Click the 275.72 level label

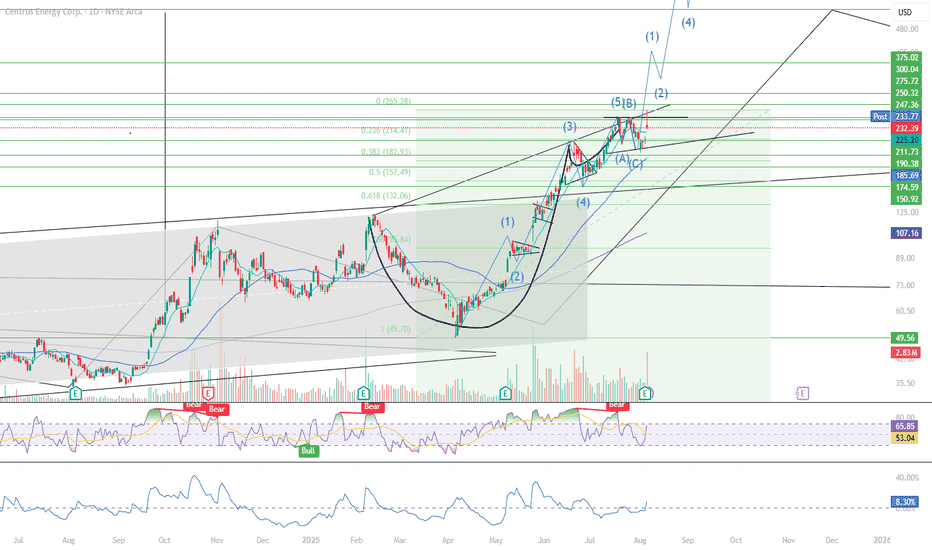[x=906, y=81]
